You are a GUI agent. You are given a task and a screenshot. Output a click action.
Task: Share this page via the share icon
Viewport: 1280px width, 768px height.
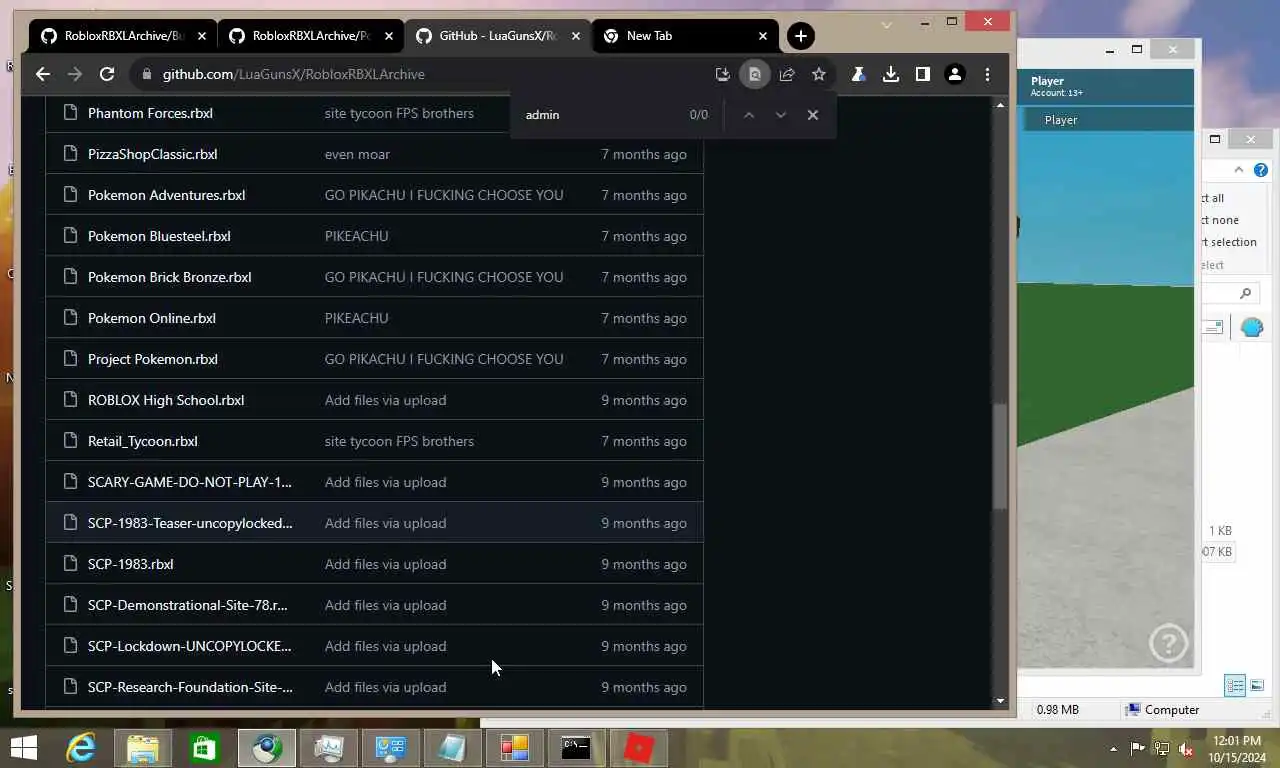(787, 74)
